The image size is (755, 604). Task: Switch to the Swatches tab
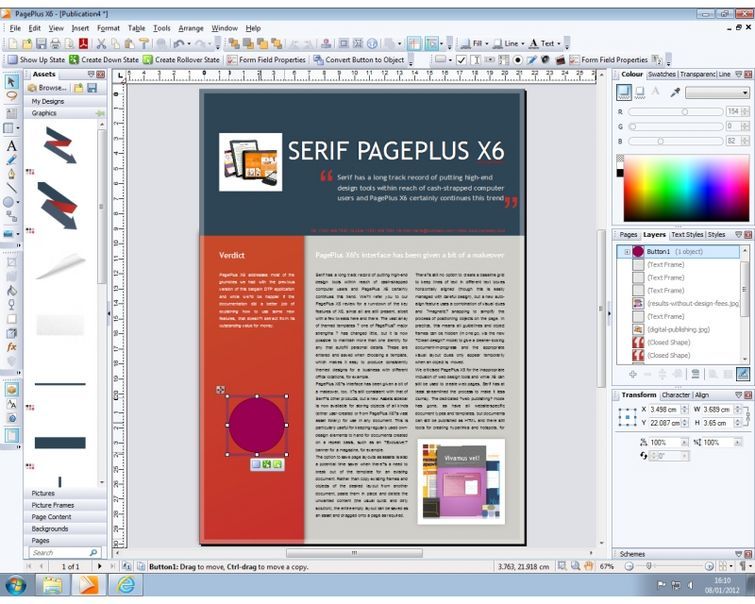(x=662, y=74)
